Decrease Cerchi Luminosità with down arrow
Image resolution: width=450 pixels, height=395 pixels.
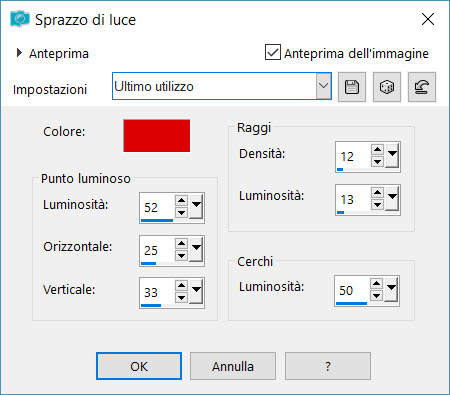[376, 295]
